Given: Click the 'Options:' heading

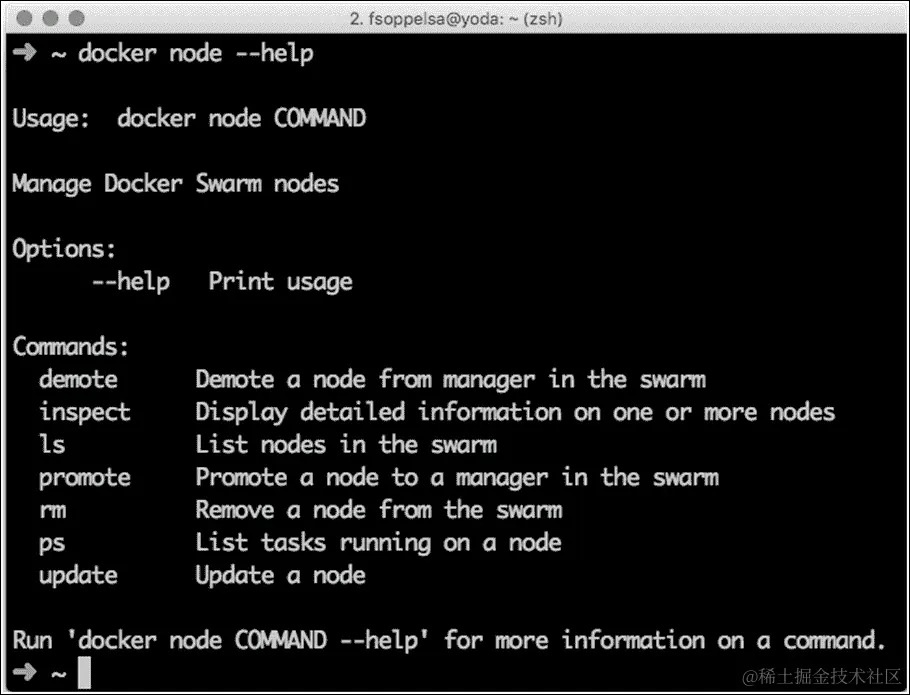Looking at the screenshot, I should point(64,249).
